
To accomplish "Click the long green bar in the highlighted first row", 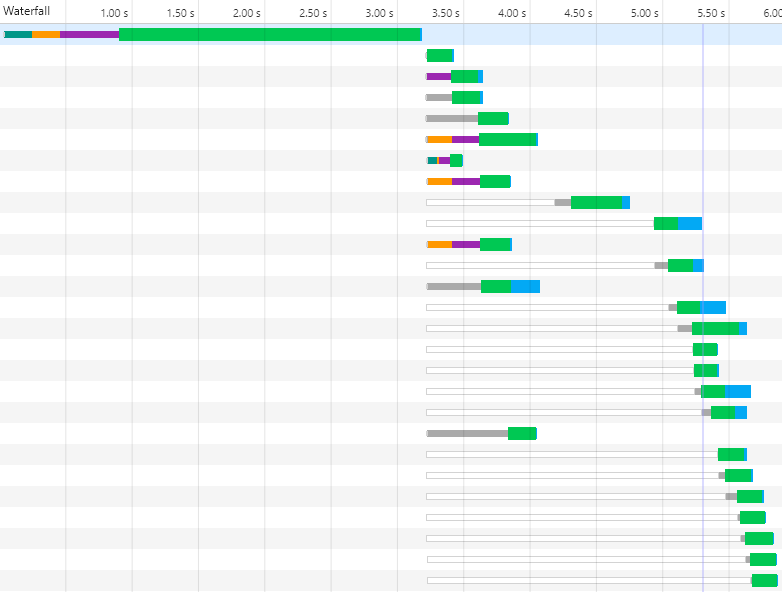I will pyautogui.click(x=270, y=34).
